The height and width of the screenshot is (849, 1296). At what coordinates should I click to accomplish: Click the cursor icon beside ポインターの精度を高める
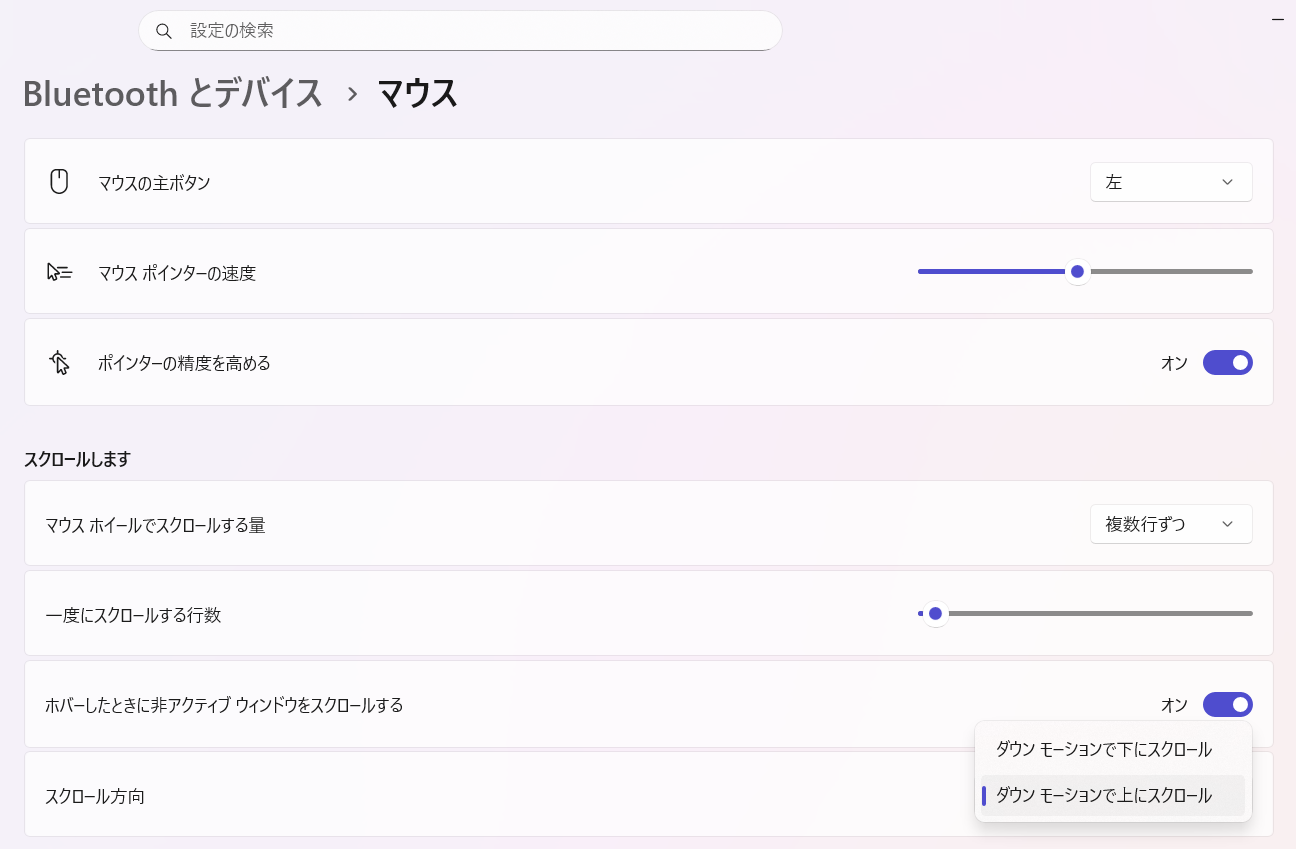pyautogui.click(x=59, y=362)
